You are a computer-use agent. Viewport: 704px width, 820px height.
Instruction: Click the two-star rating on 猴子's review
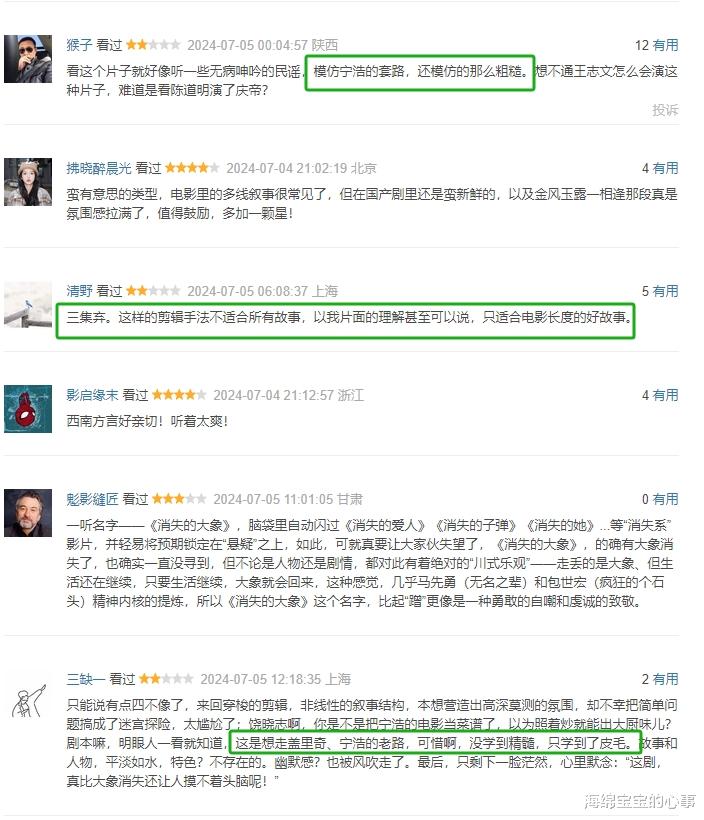tap(153, 45)
